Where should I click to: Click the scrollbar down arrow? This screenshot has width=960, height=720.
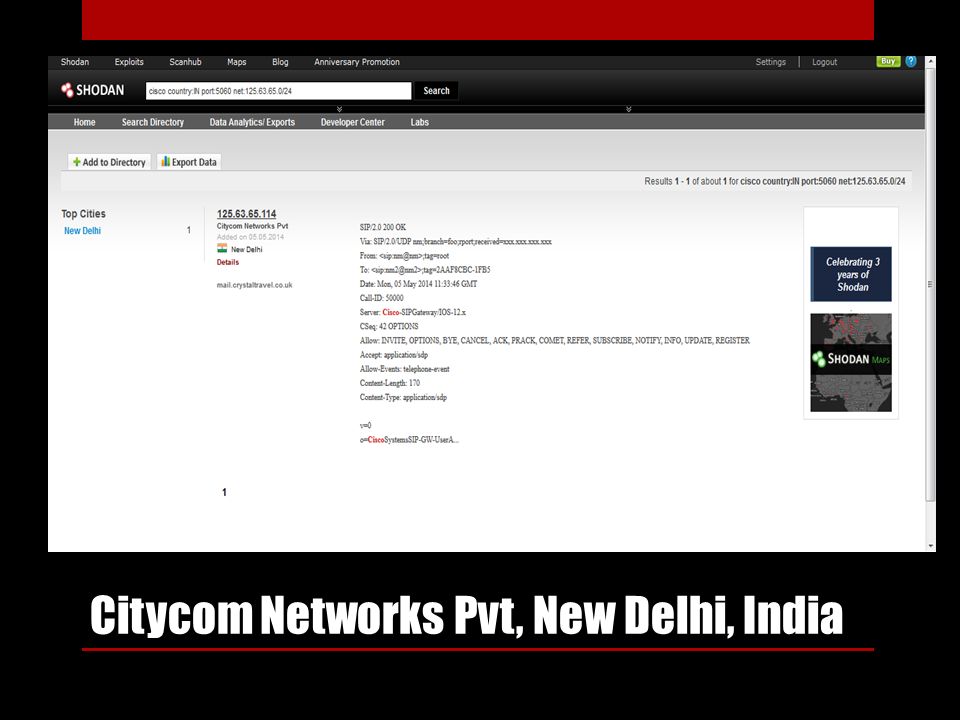931,546
